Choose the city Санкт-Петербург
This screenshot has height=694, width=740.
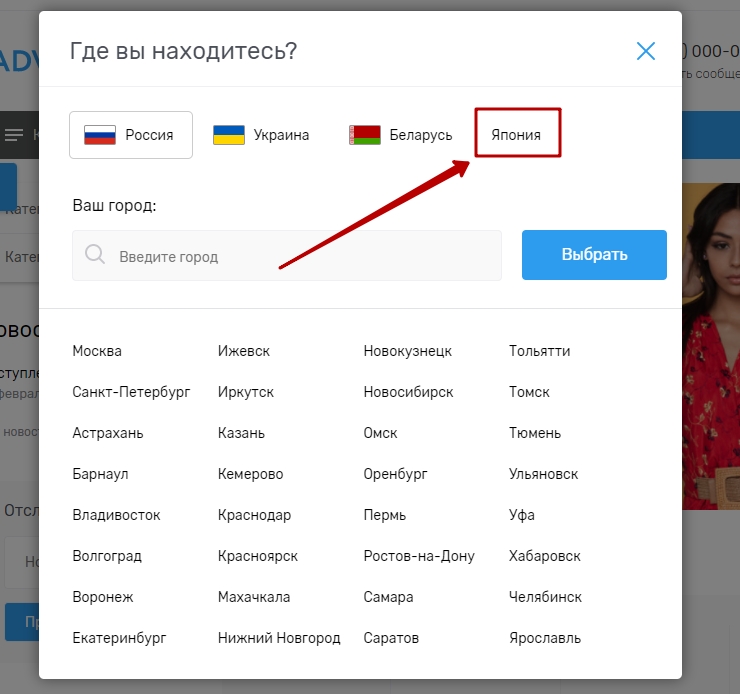tap(131, 392)
